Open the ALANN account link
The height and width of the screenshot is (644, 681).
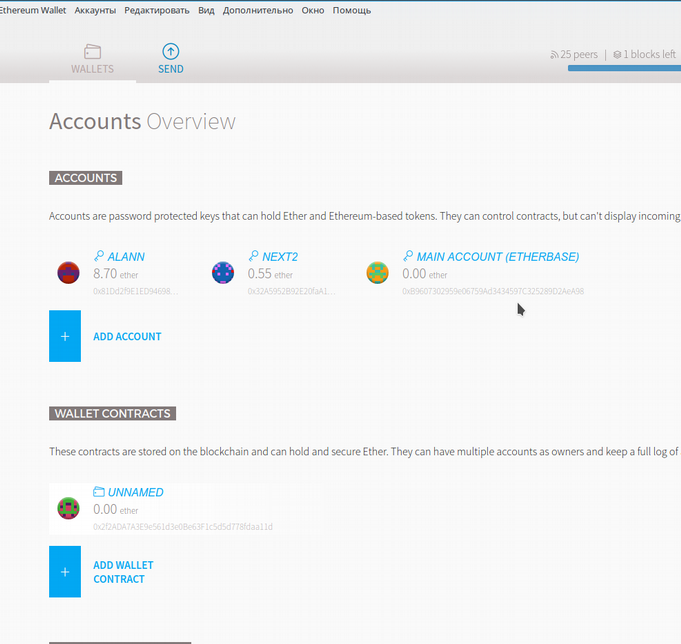[126, 257]
